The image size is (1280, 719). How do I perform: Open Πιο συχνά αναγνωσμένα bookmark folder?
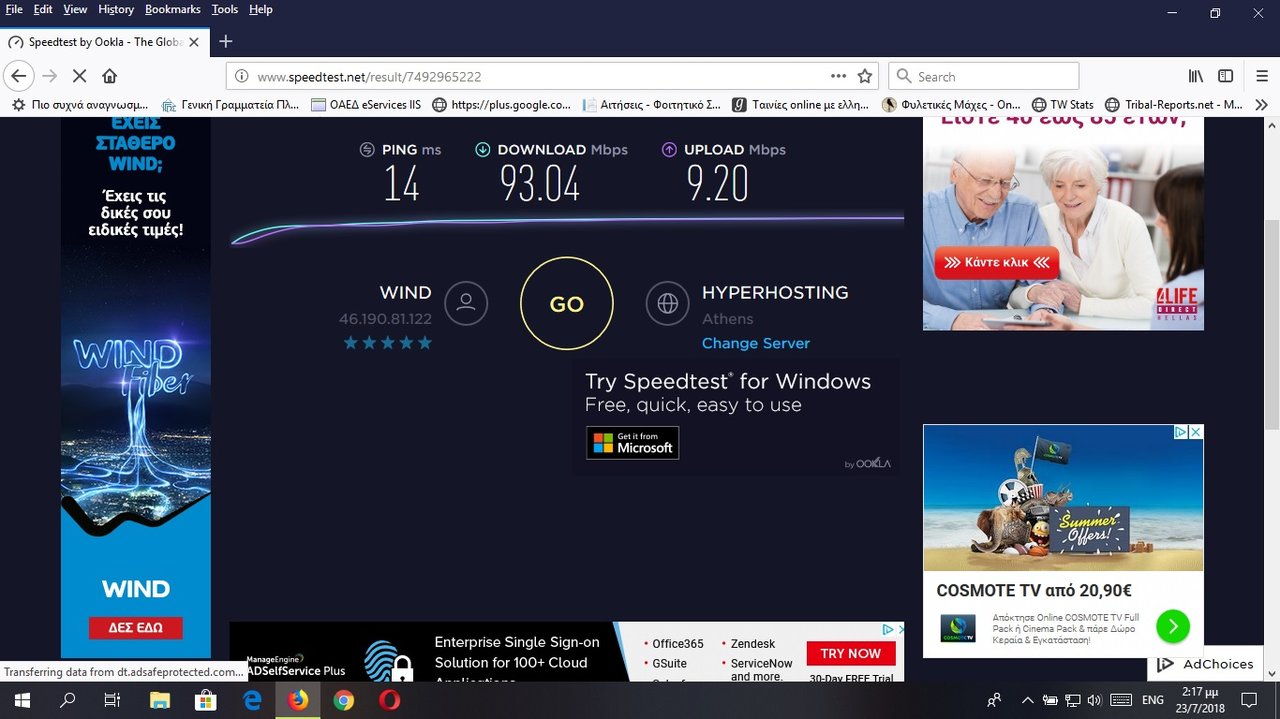[80, 104]
